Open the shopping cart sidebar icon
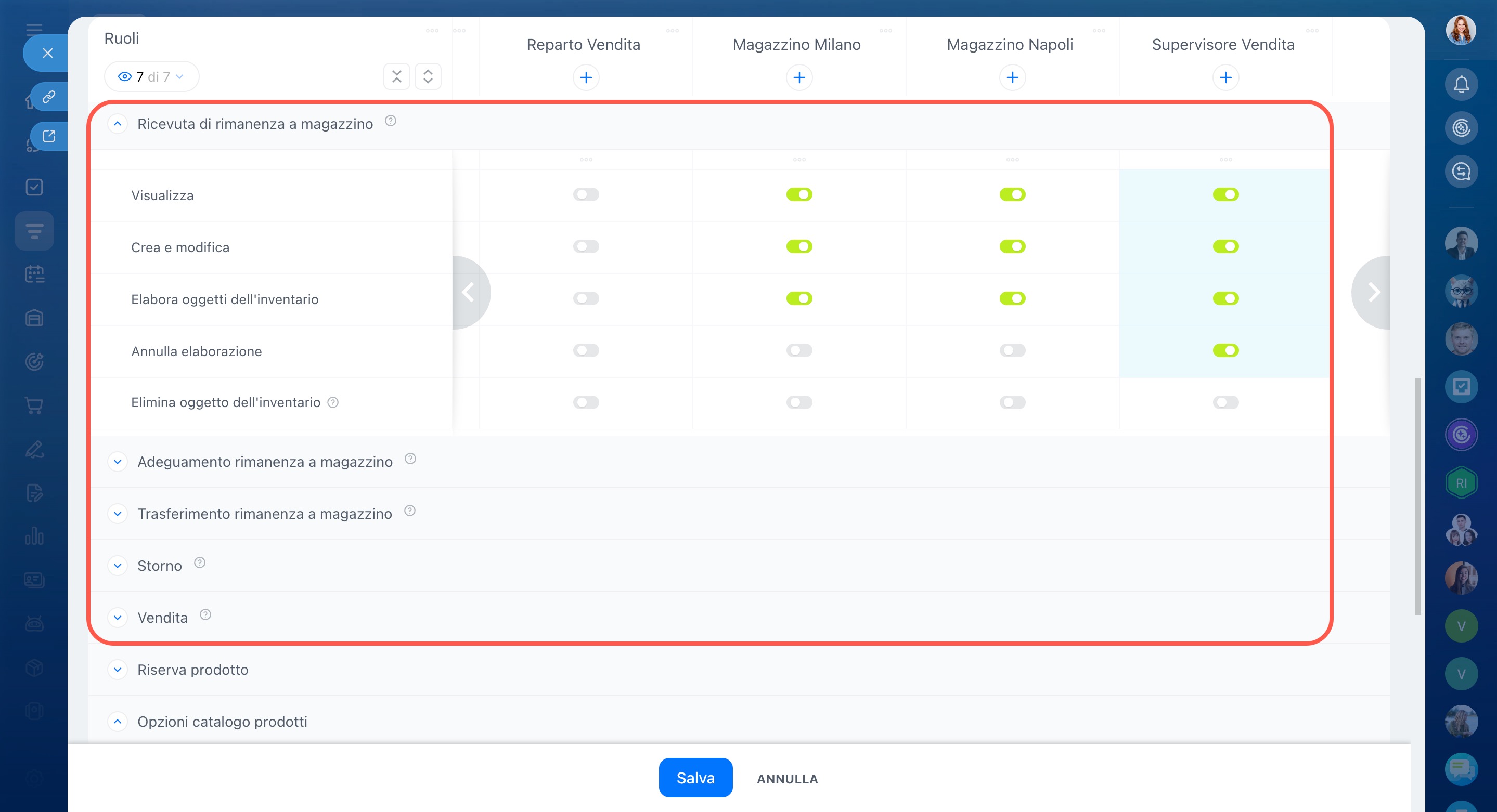The height and width of the screenshot is (812, 1497). coord(34,405)
